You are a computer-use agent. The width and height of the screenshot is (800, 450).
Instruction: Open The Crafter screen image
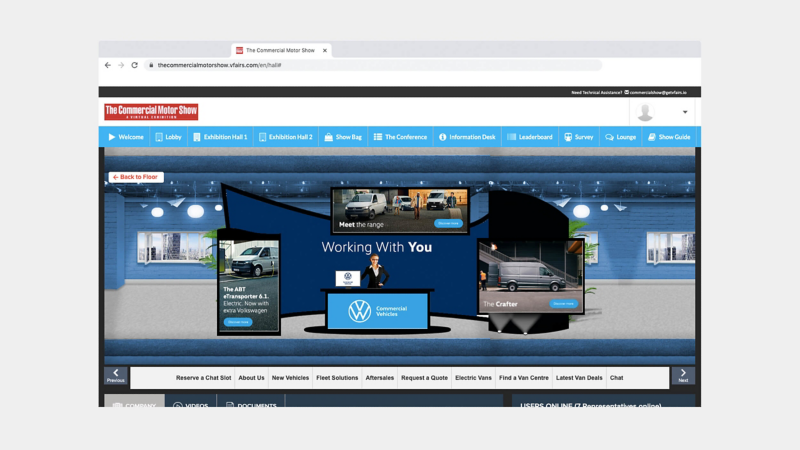click(x=531, y=276)
